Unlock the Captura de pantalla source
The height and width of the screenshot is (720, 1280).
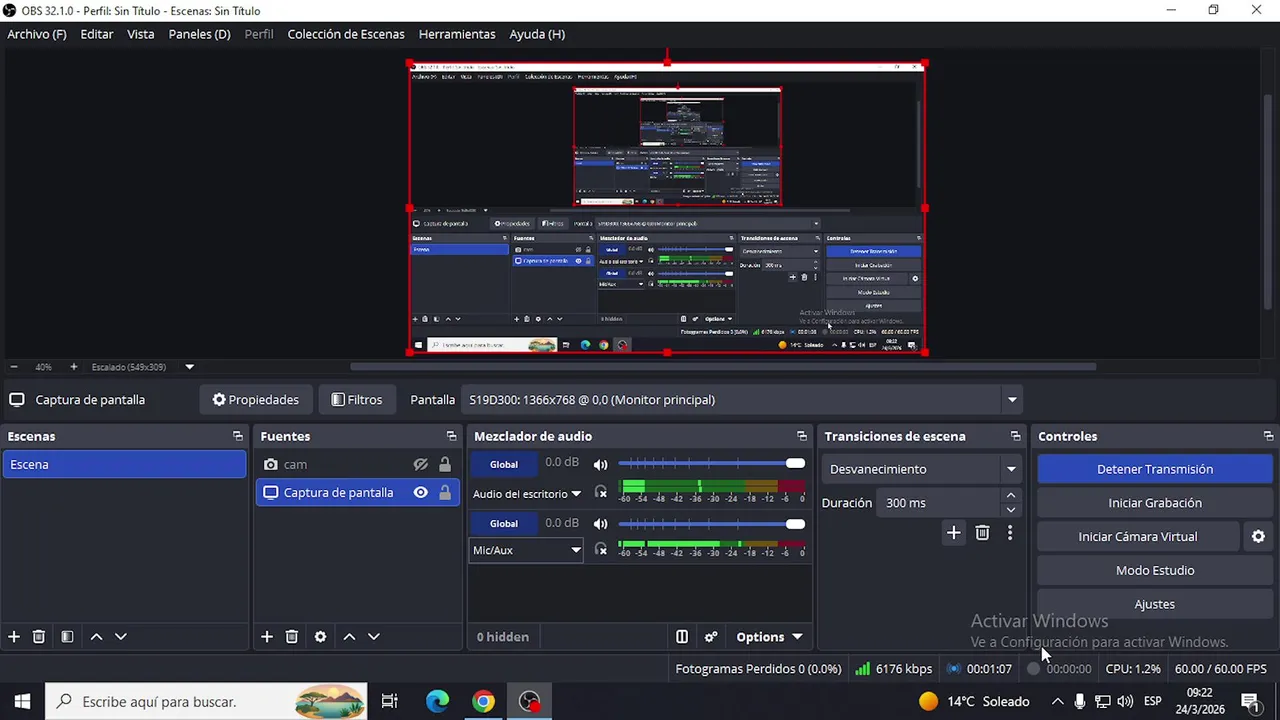point(445,493)
